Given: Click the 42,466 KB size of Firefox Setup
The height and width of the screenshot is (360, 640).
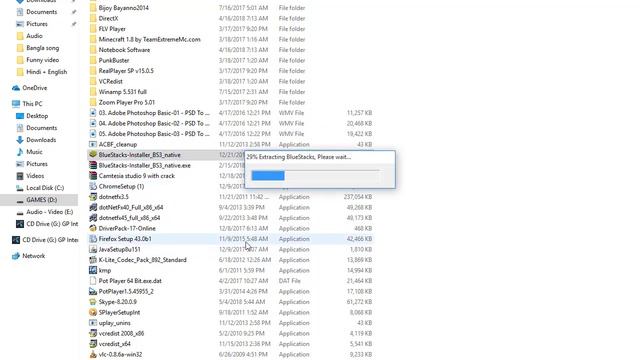Looking at the screenshot, I should (x=359, y=239).
